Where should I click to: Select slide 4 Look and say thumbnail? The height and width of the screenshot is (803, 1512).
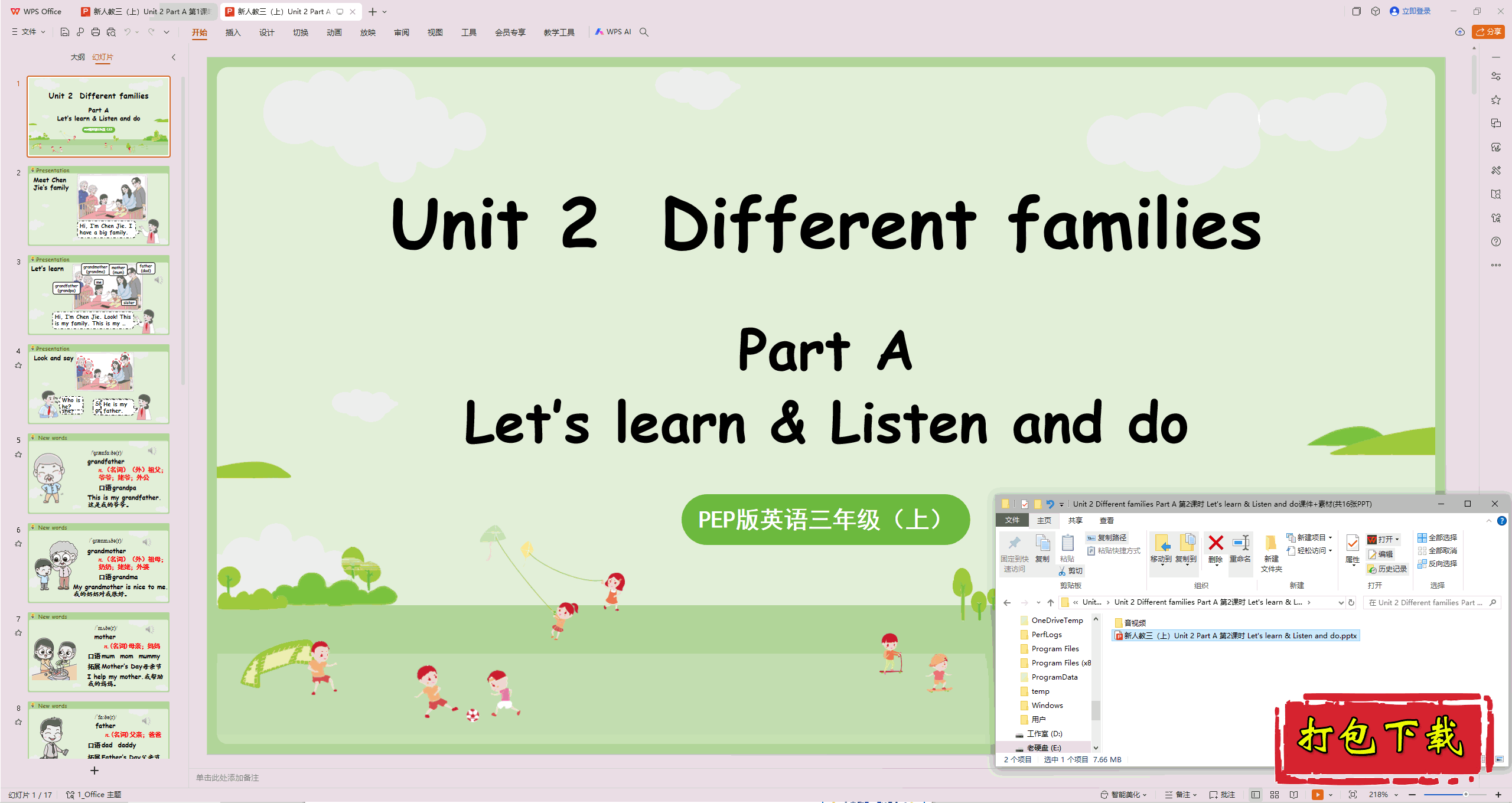point(99,384)
